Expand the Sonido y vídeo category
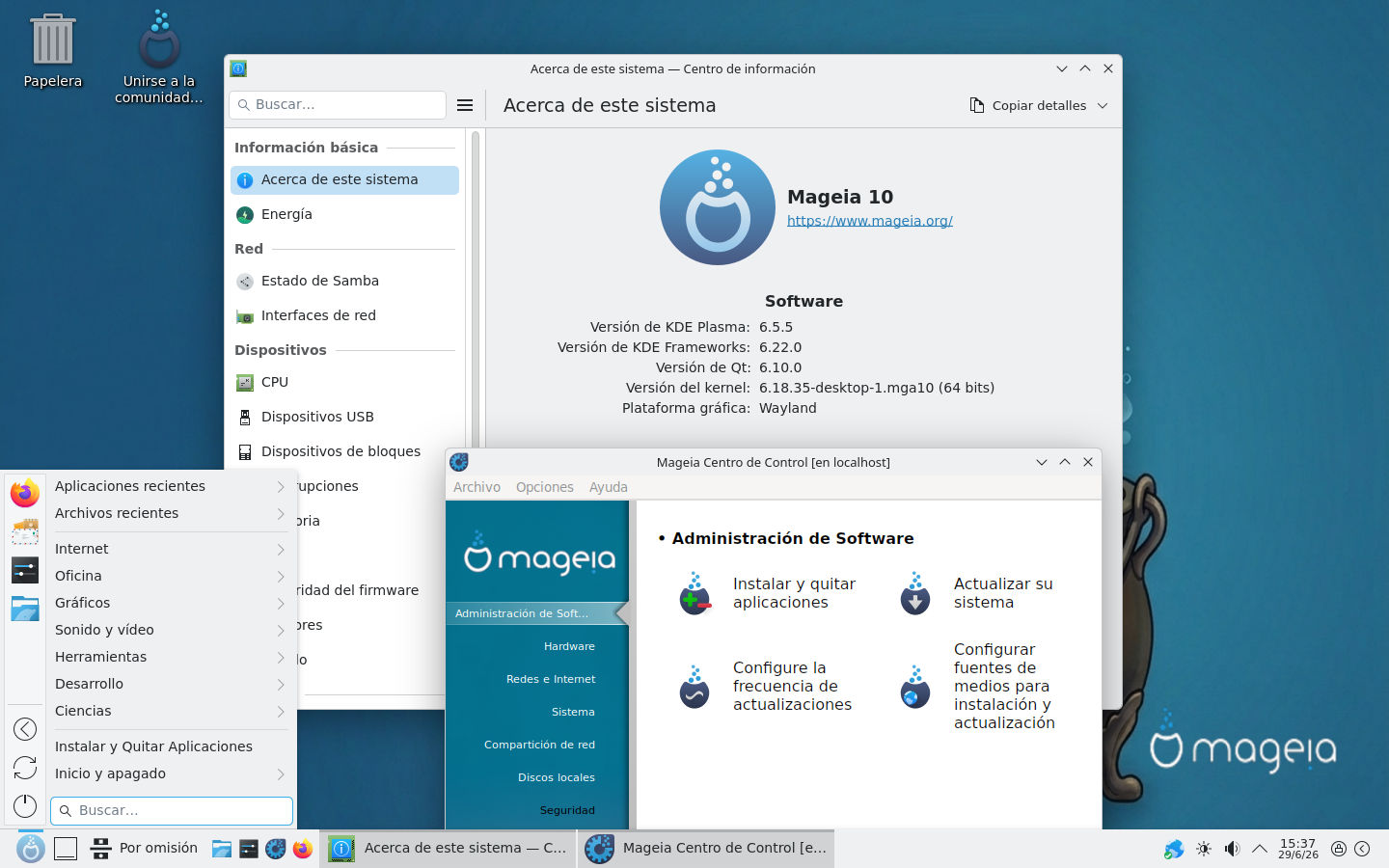The width and height of the screenshot is (1389, 868). 170,630
